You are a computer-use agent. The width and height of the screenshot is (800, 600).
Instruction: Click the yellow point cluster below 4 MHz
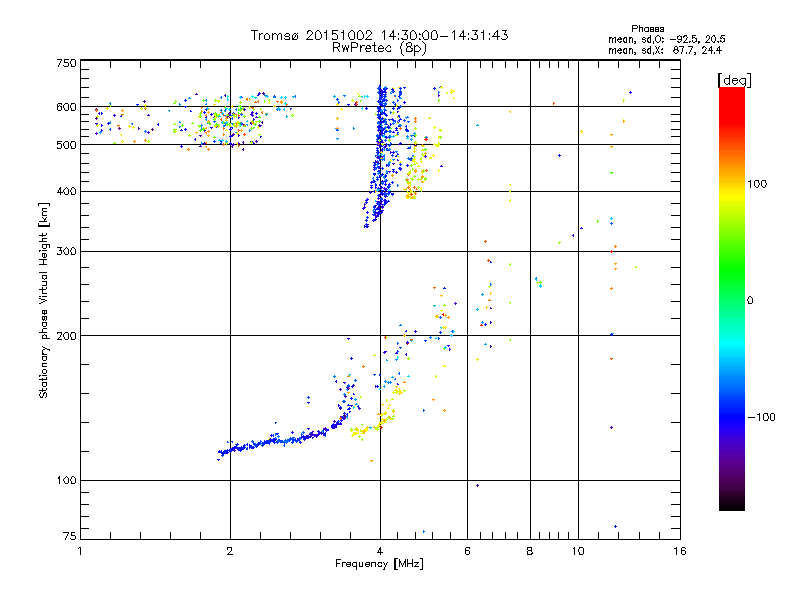click(360, 432)
